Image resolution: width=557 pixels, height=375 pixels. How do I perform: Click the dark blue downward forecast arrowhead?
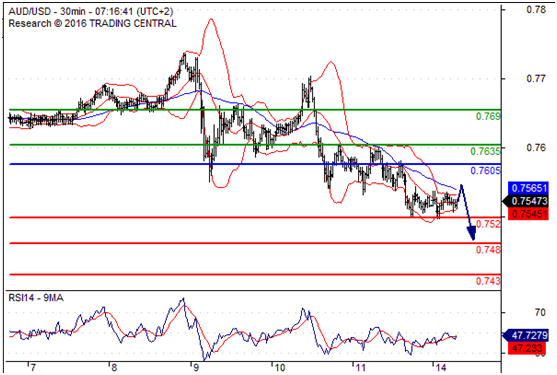click(472, 234)
